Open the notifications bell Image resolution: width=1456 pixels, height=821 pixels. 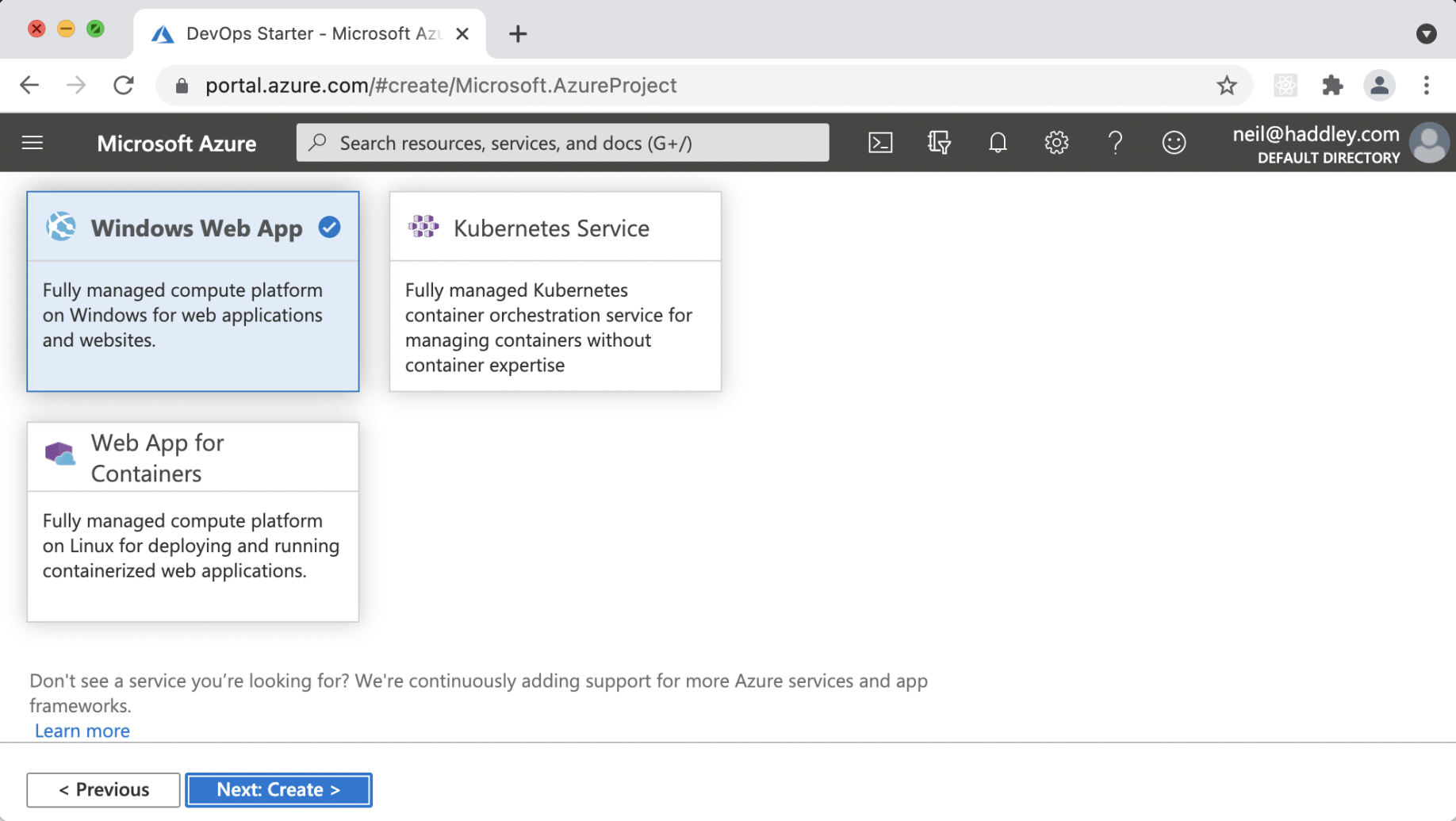point(998,143)
